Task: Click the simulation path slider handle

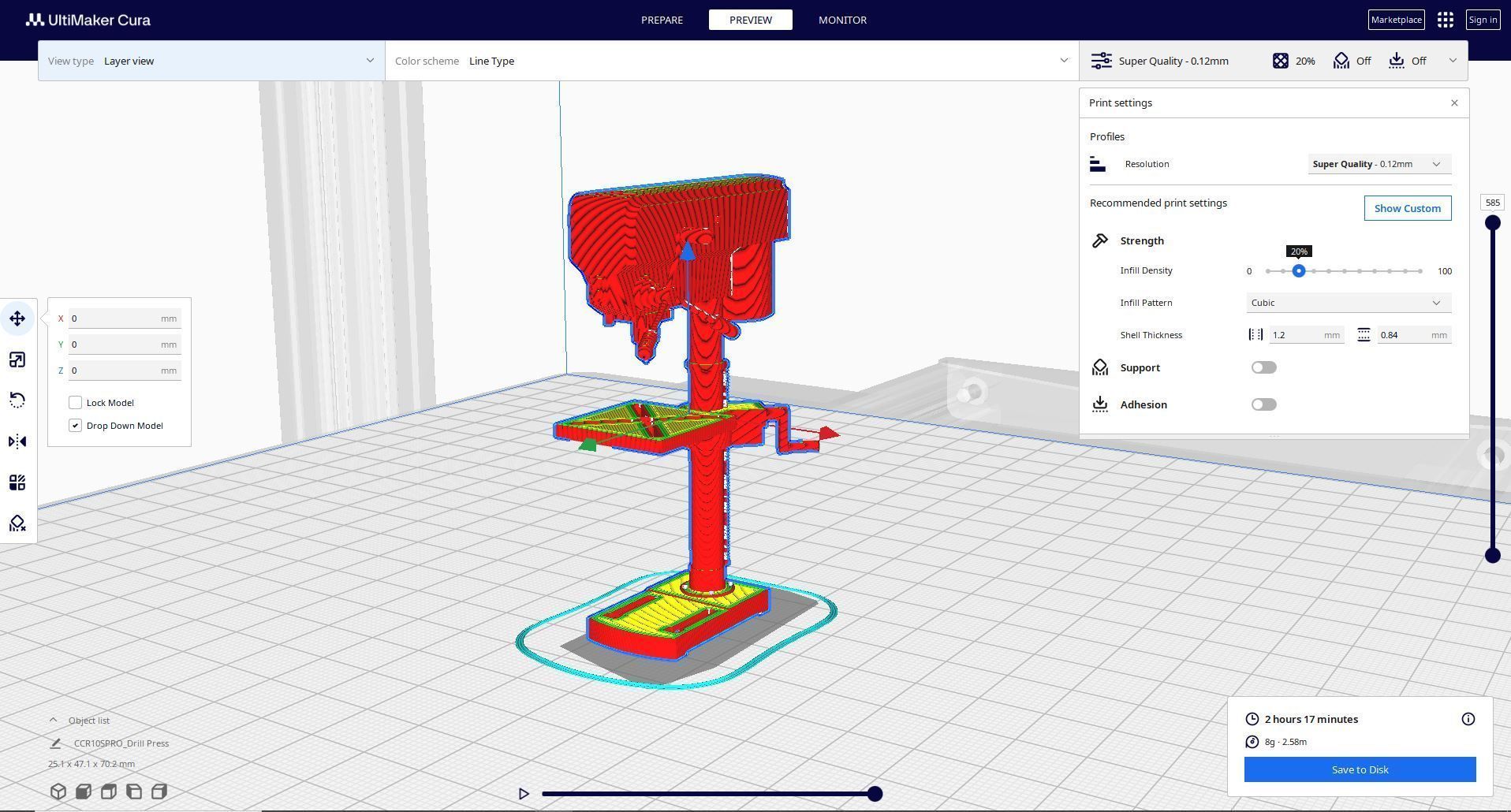Action: pyautogui.click(x=875, y=794)
